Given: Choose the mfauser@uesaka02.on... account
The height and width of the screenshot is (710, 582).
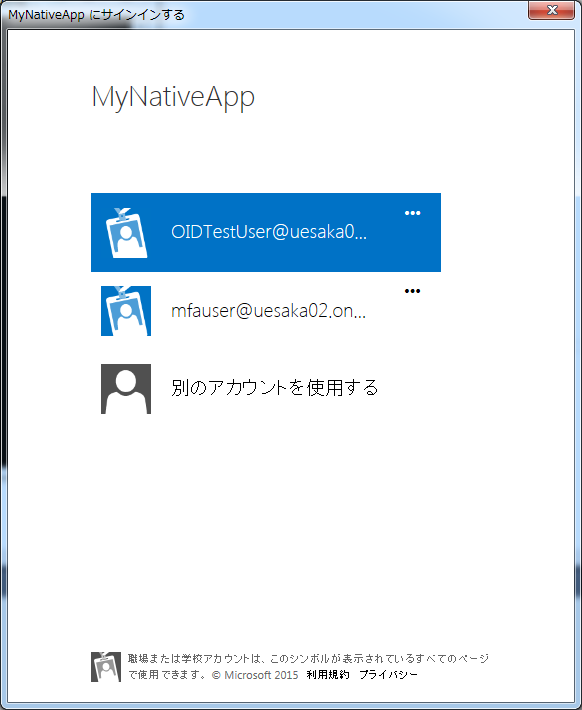Looking at the screenshot, I should click(x=268, y=311).
